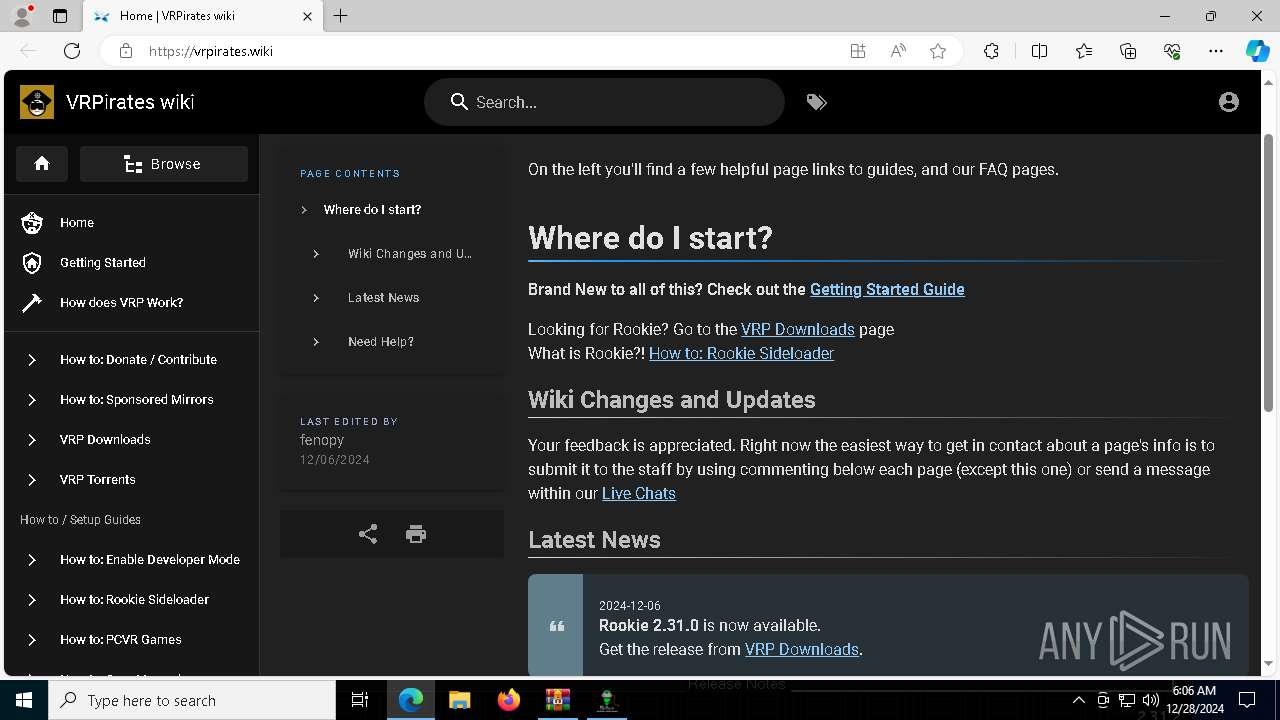Share this page using share icon
Viewport: 1280px width, 720px height.
pyautogui.click(x=368, y=534)
